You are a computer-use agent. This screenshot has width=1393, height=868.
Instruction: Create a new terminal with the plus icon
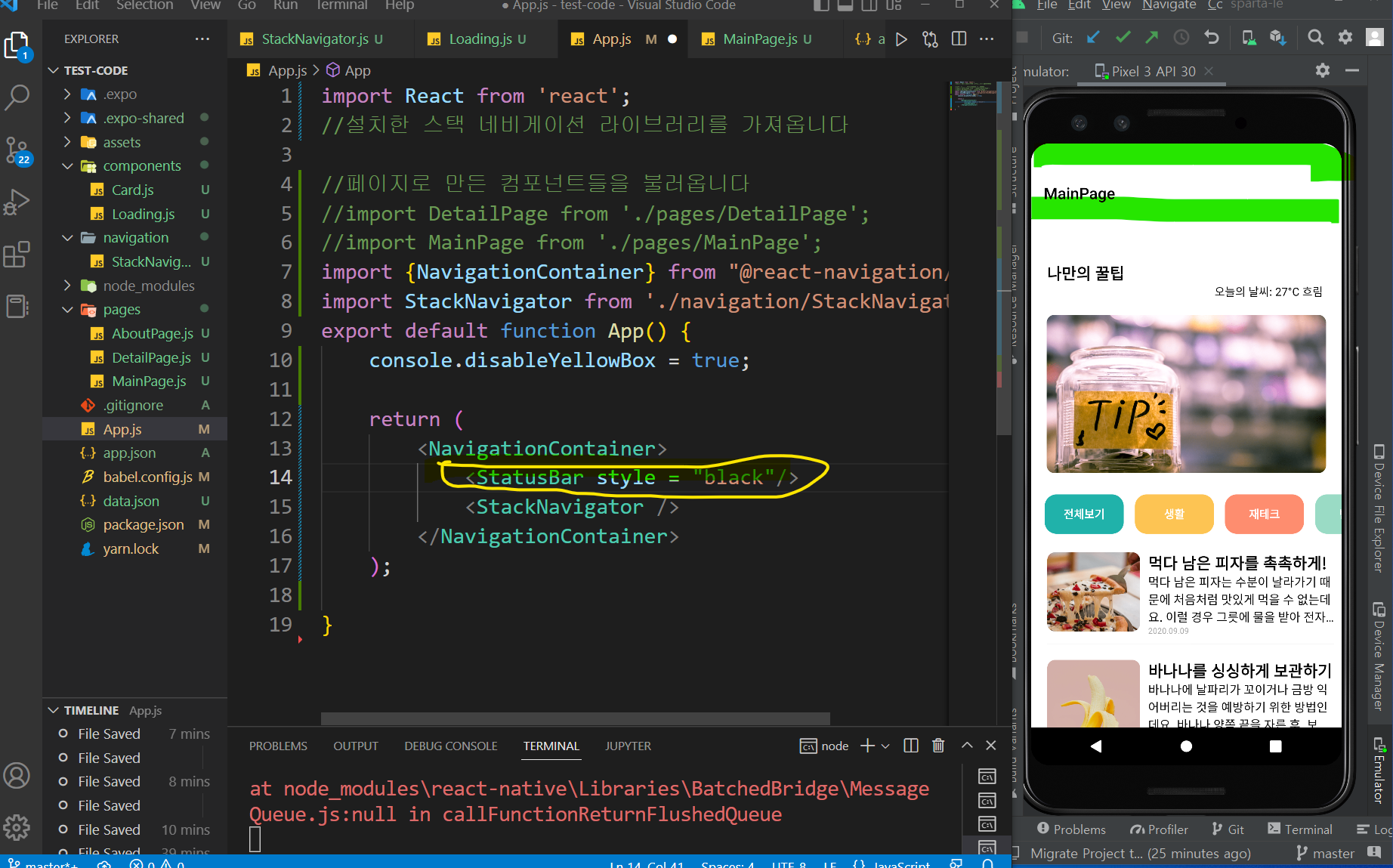(x=867, y=746)
